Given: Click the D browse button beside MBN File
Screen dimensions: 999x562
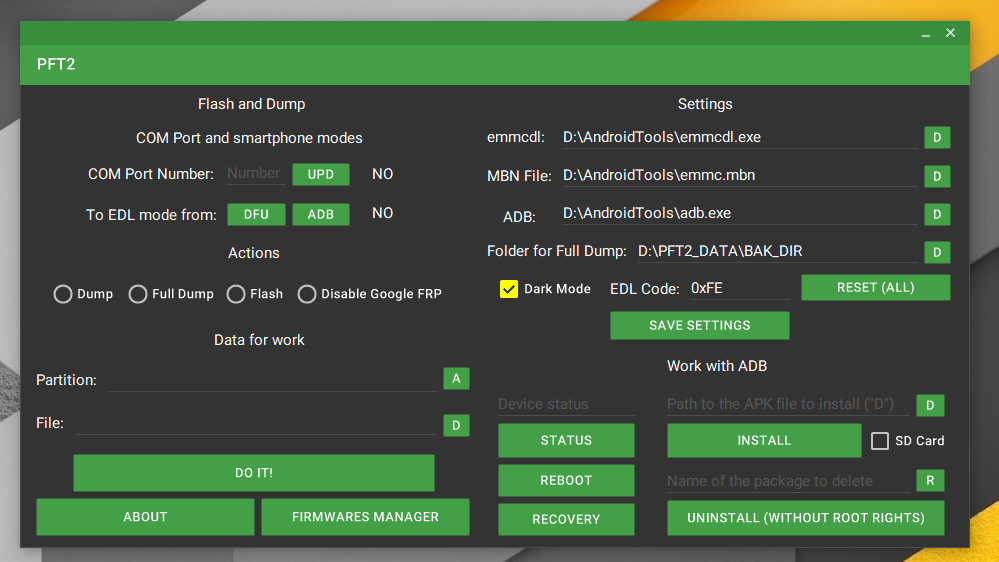Looking at the screenshot, I should point(936,176).
